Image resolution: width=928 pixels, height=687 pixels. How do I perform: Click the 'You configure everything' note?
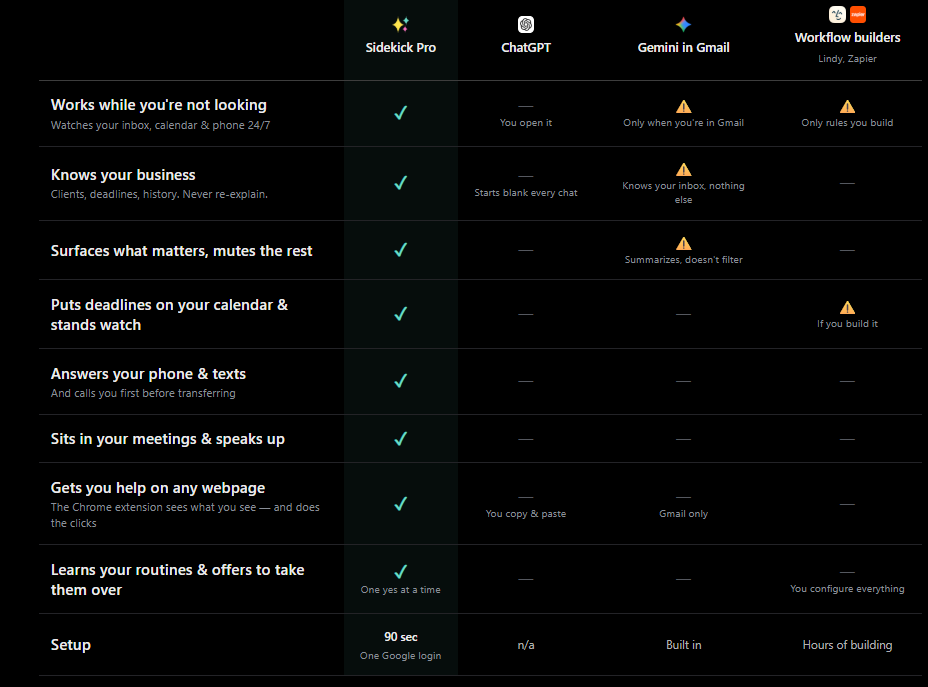847,588
